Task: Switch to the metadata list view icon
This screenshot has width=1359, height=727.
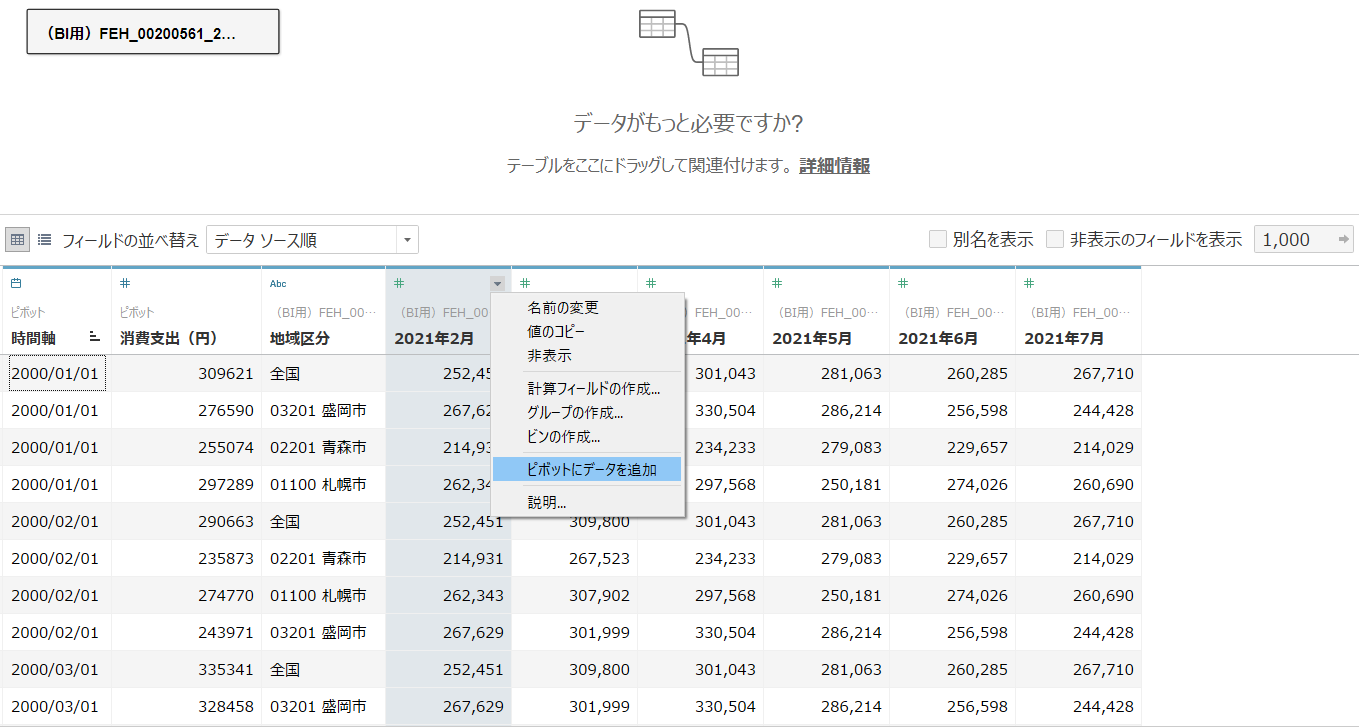Action: (45, 239)
